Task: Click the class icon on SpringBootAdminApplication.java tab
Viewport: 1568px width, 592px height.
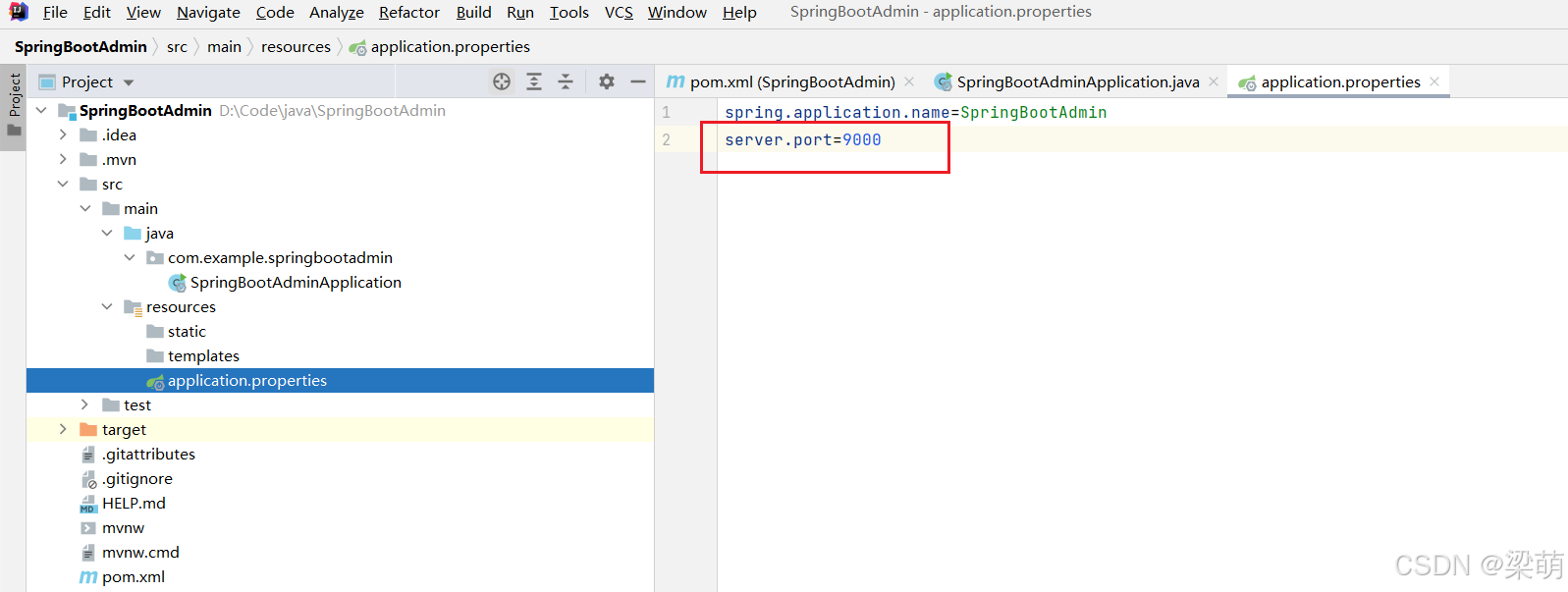Action: 944,81
